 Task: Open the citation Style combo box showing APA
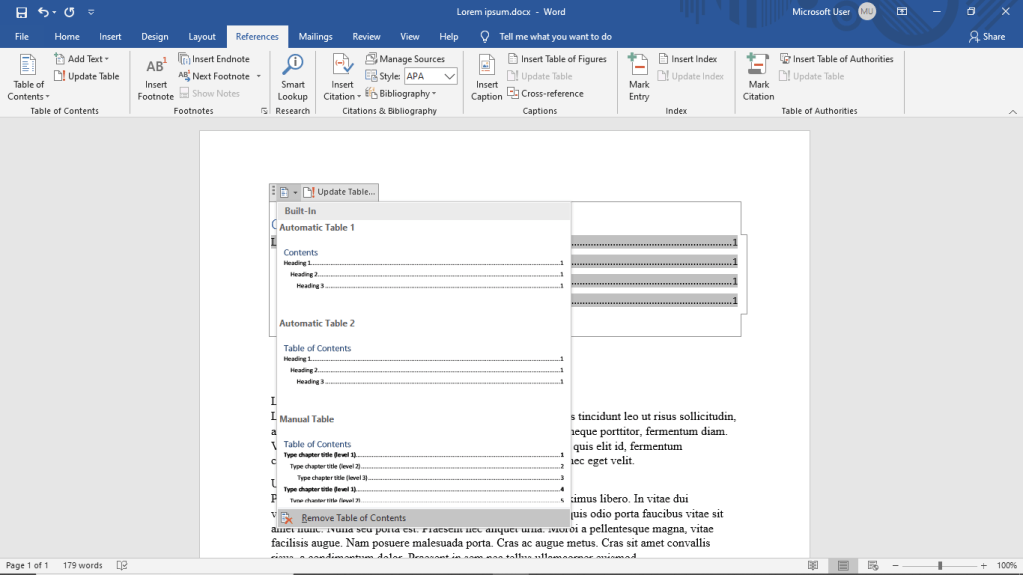pos(430,76)
